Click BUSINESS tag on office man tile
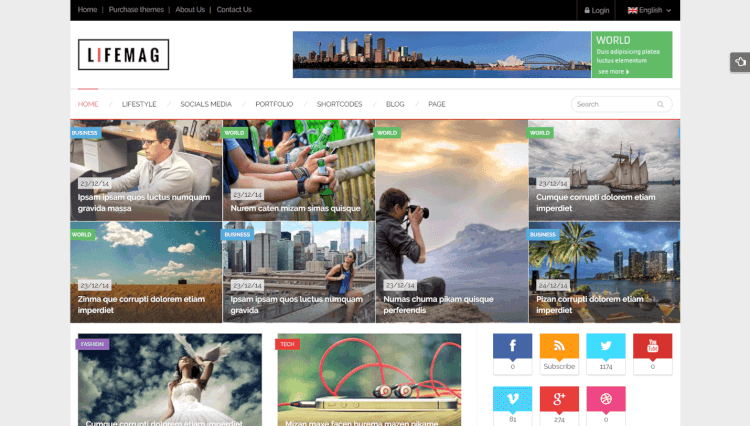Screen dimensions: 750x426 pyautogui.click(x=85, y=133)
